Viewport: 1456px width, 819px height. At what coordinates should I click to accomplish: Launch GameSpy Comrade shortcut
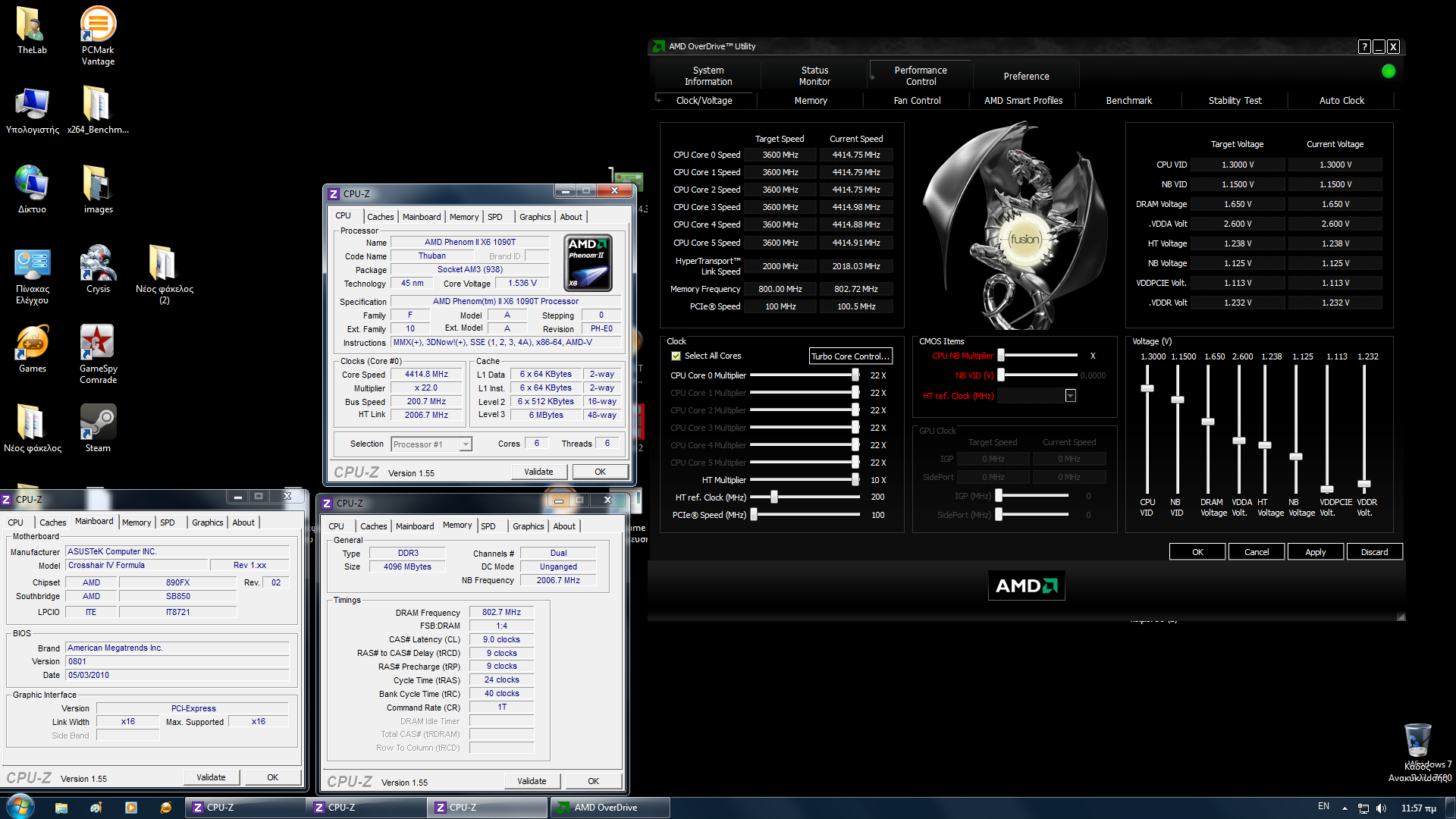click(x=98, y=354)
